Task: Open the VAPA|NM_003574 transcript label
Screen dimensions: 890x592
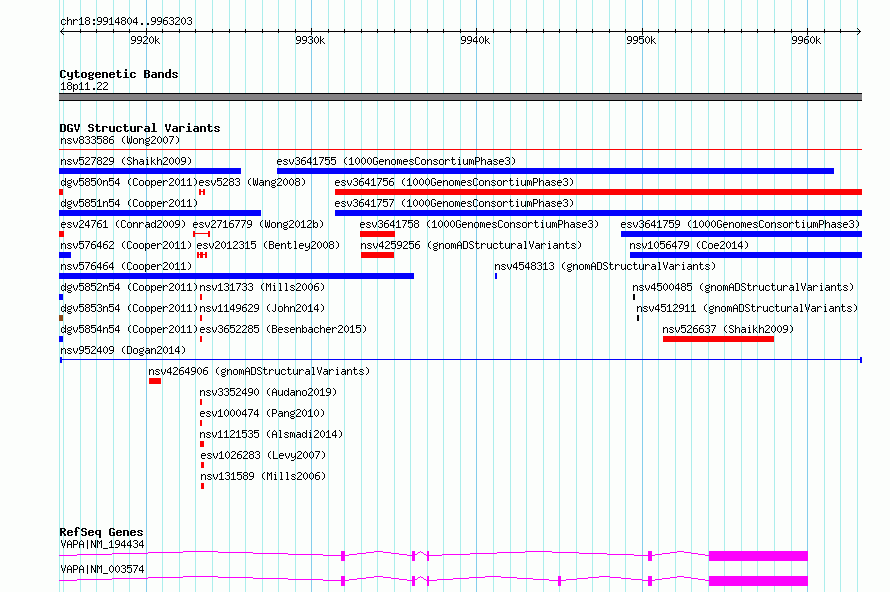Action: point(102,569)
